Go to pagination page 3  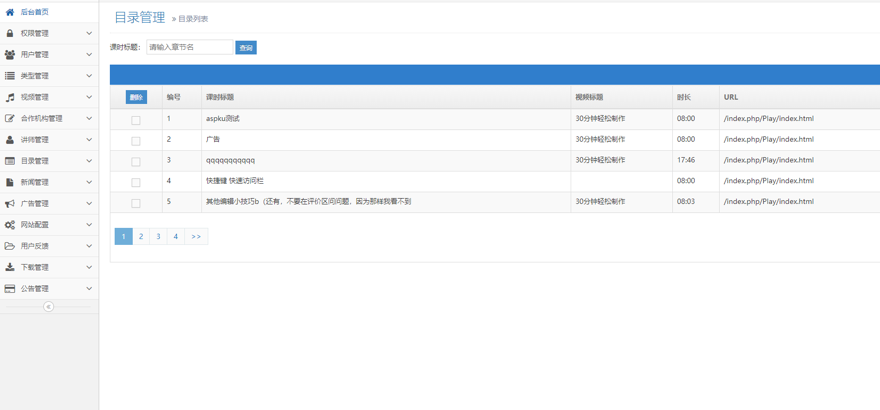158,237
